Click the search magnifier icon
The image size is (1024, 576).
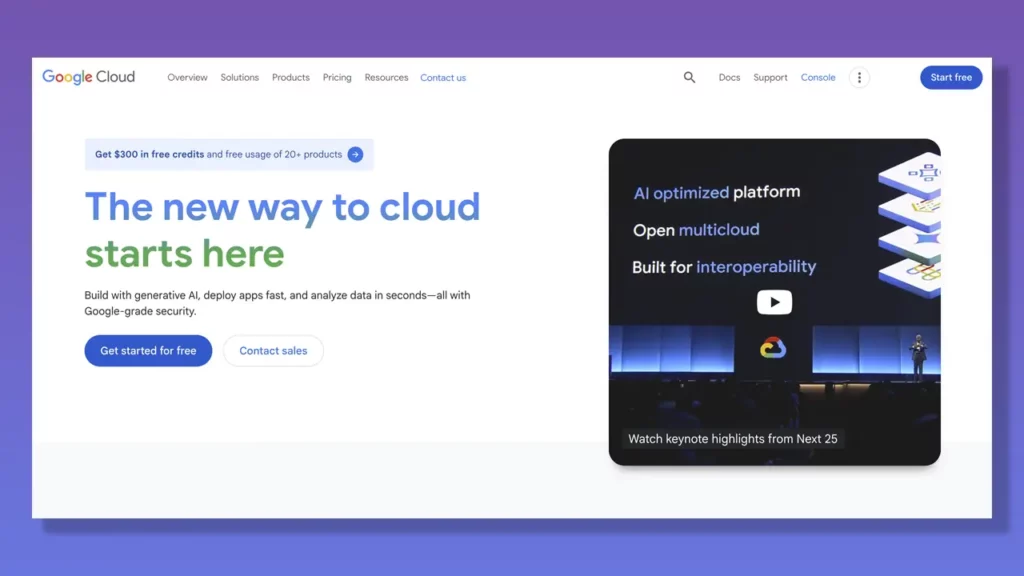click(689, 77)
